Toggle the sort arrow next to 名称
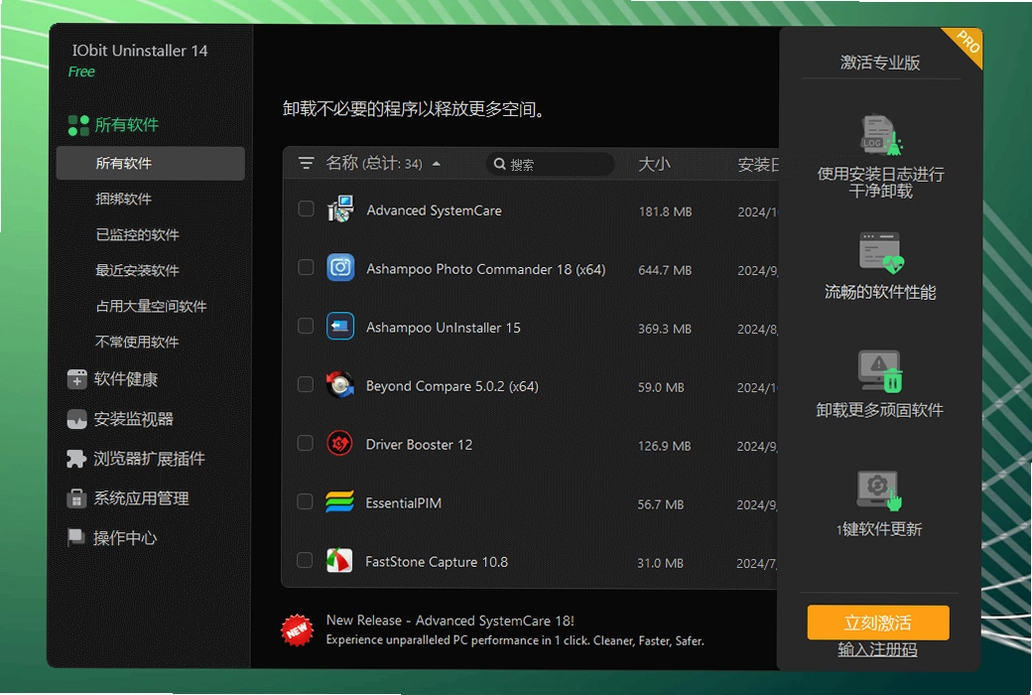This screenshot has height=695, width=1032. [x=436, y=164]
